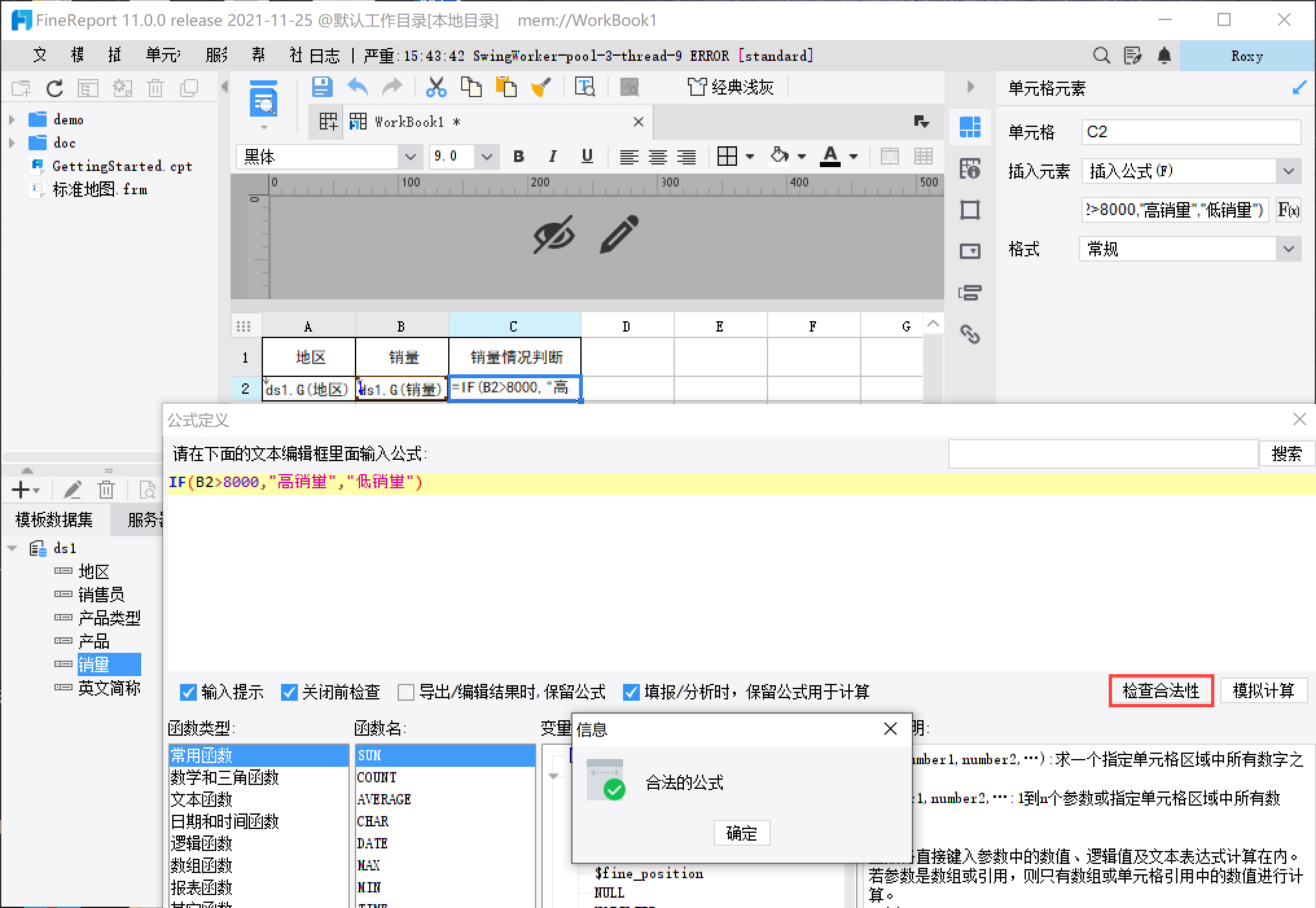Toggle the 输入提示 checkbox

(188, 692)
